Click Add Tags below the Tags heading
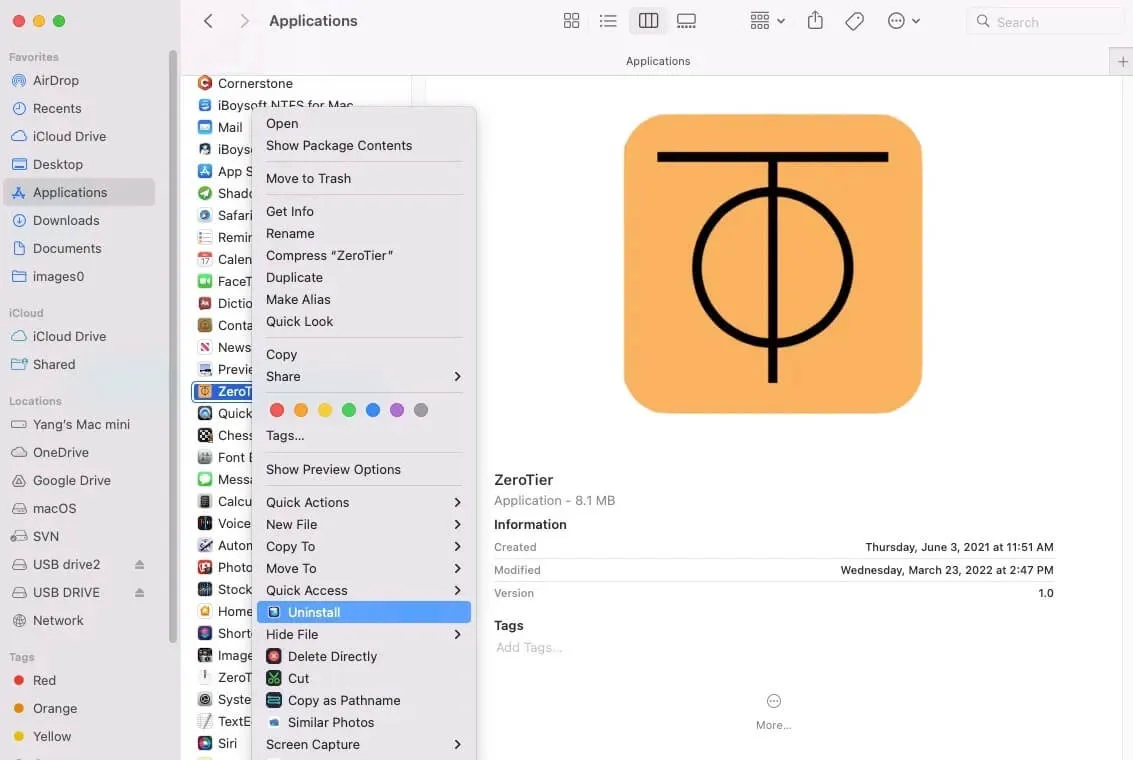Image resolution: width=1133 pixels, height=760 pixels. pos(528,647)
